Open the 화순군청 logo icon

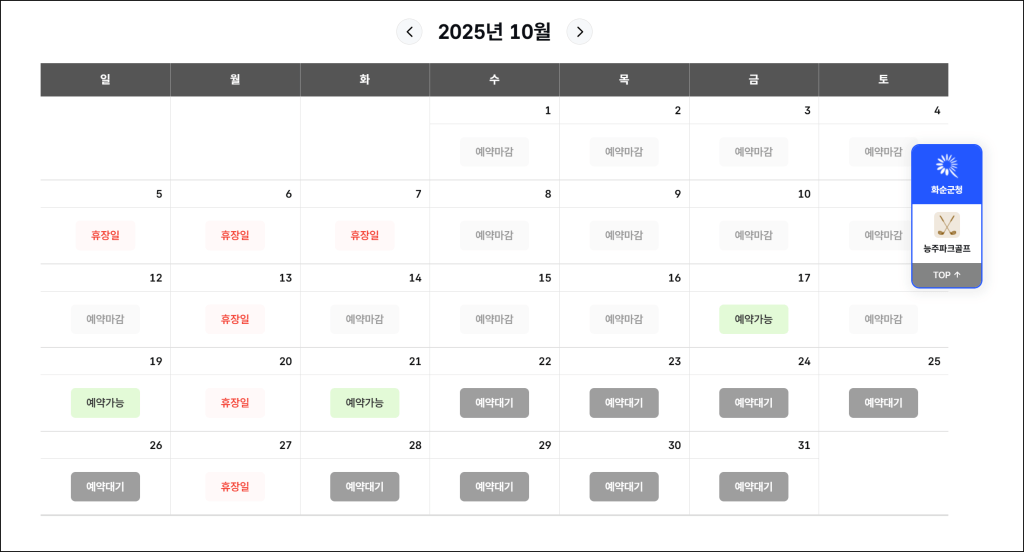click(x=946, y=166)
